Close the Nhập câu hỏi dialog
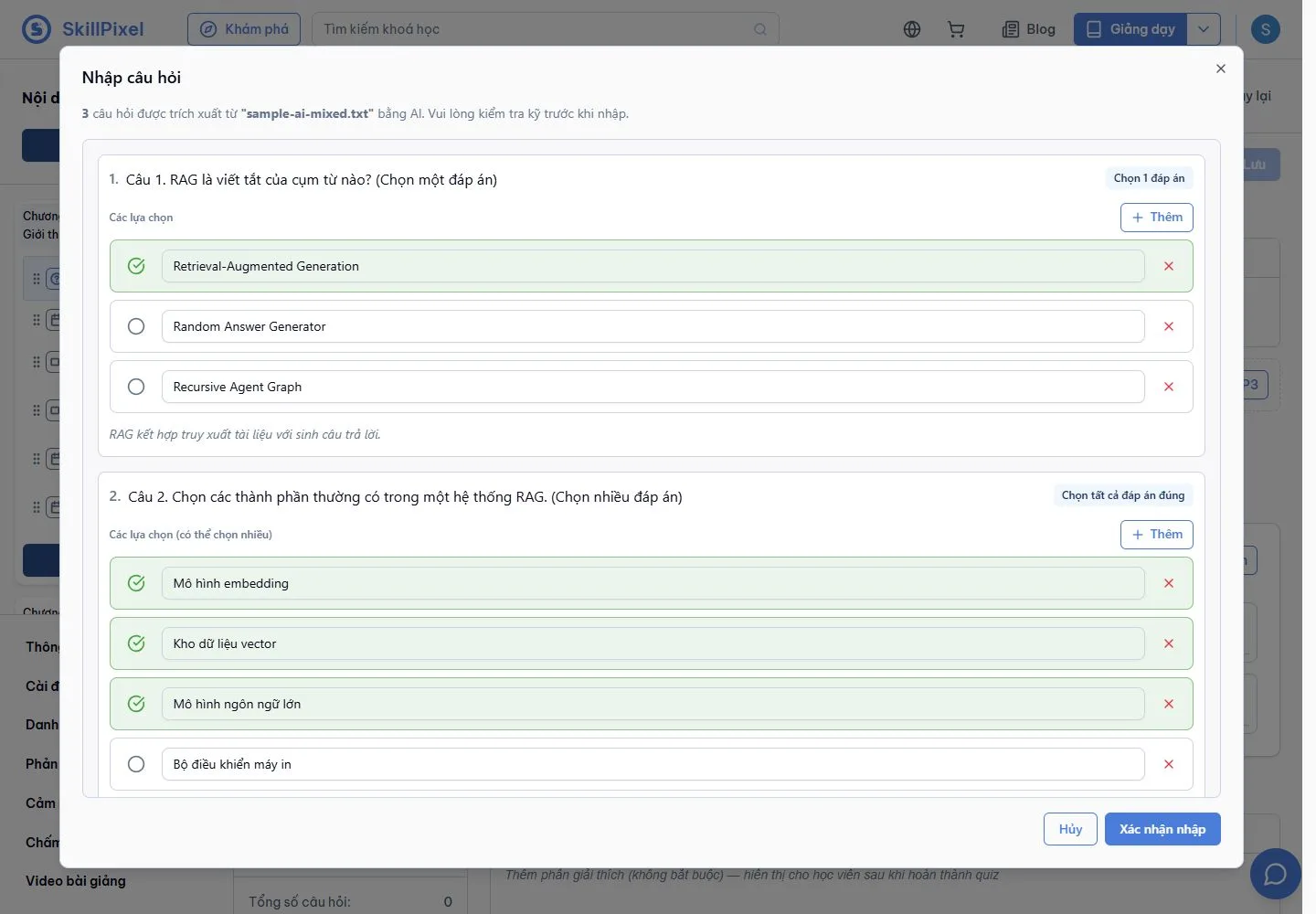Viewport: 1316px width, 914px height. click(x=1220, y=69)
